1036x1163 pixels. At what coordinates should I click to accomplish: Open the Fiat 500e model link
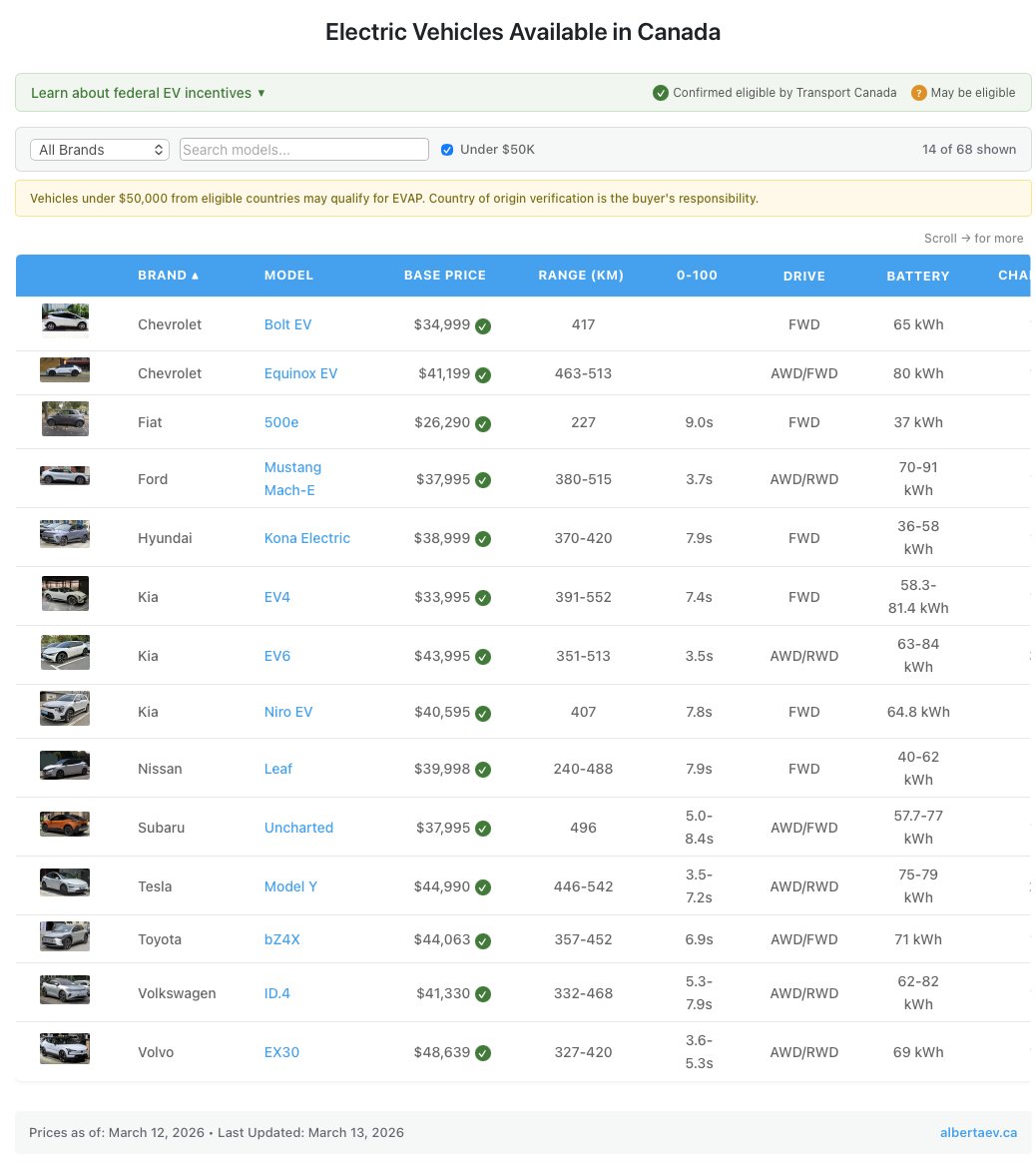(x=281, y=422)
